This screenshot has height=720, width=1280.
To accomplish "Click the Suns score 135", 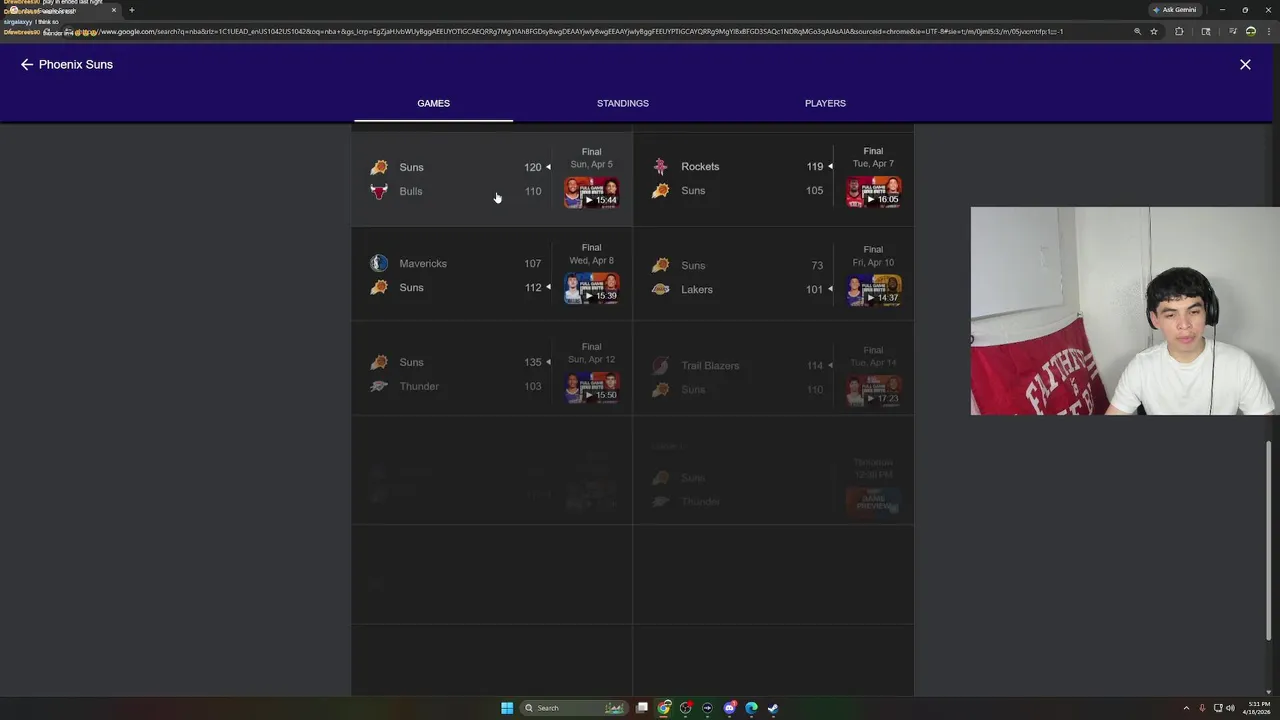I will 532,362.
